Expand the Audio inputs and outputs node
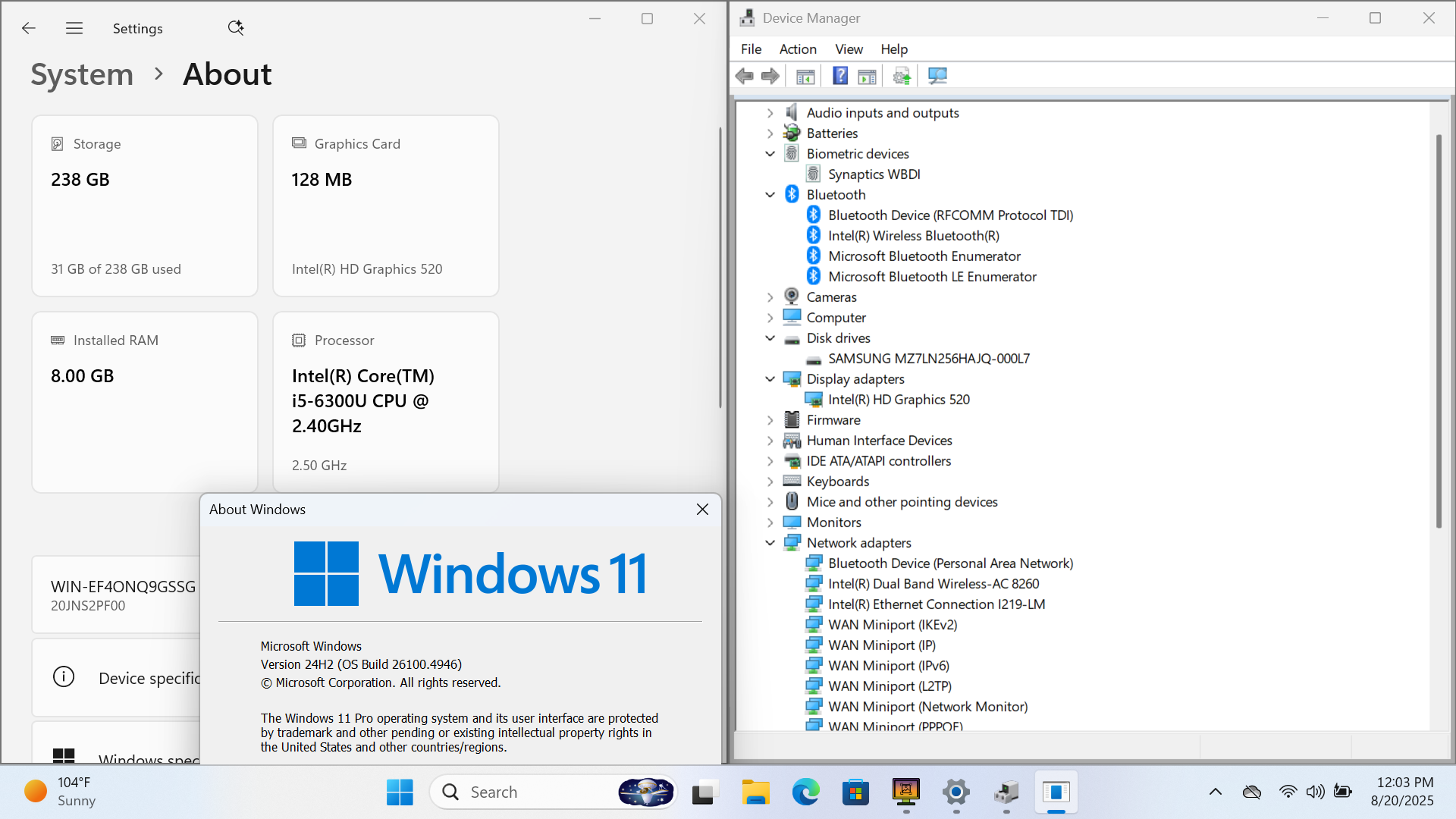The height and width of the screenshot is (819, 1456). (x=770, y=113)
